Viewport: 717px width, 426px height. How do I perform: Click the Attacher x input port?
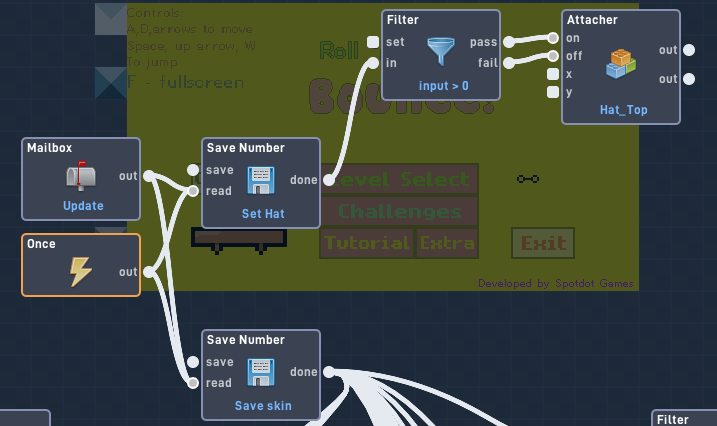(553, 74)
